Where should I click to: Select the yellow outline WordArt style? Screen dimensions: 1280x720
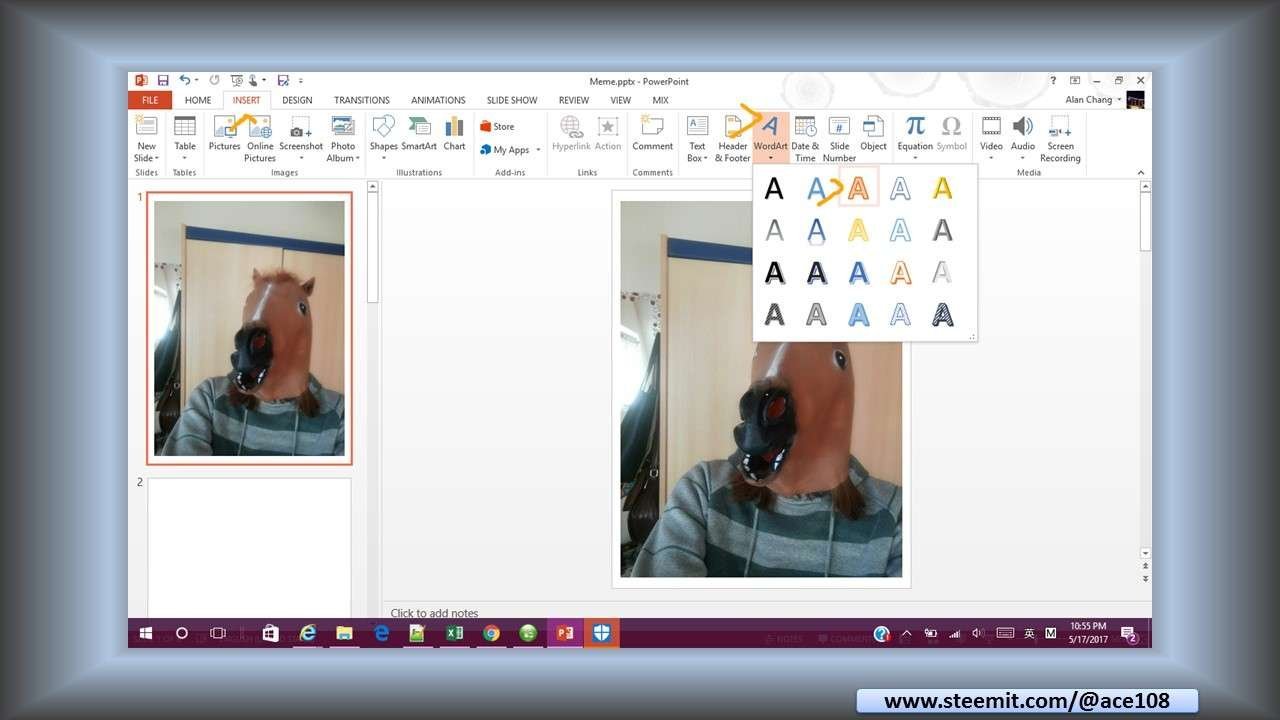click(x=858, y=231)
